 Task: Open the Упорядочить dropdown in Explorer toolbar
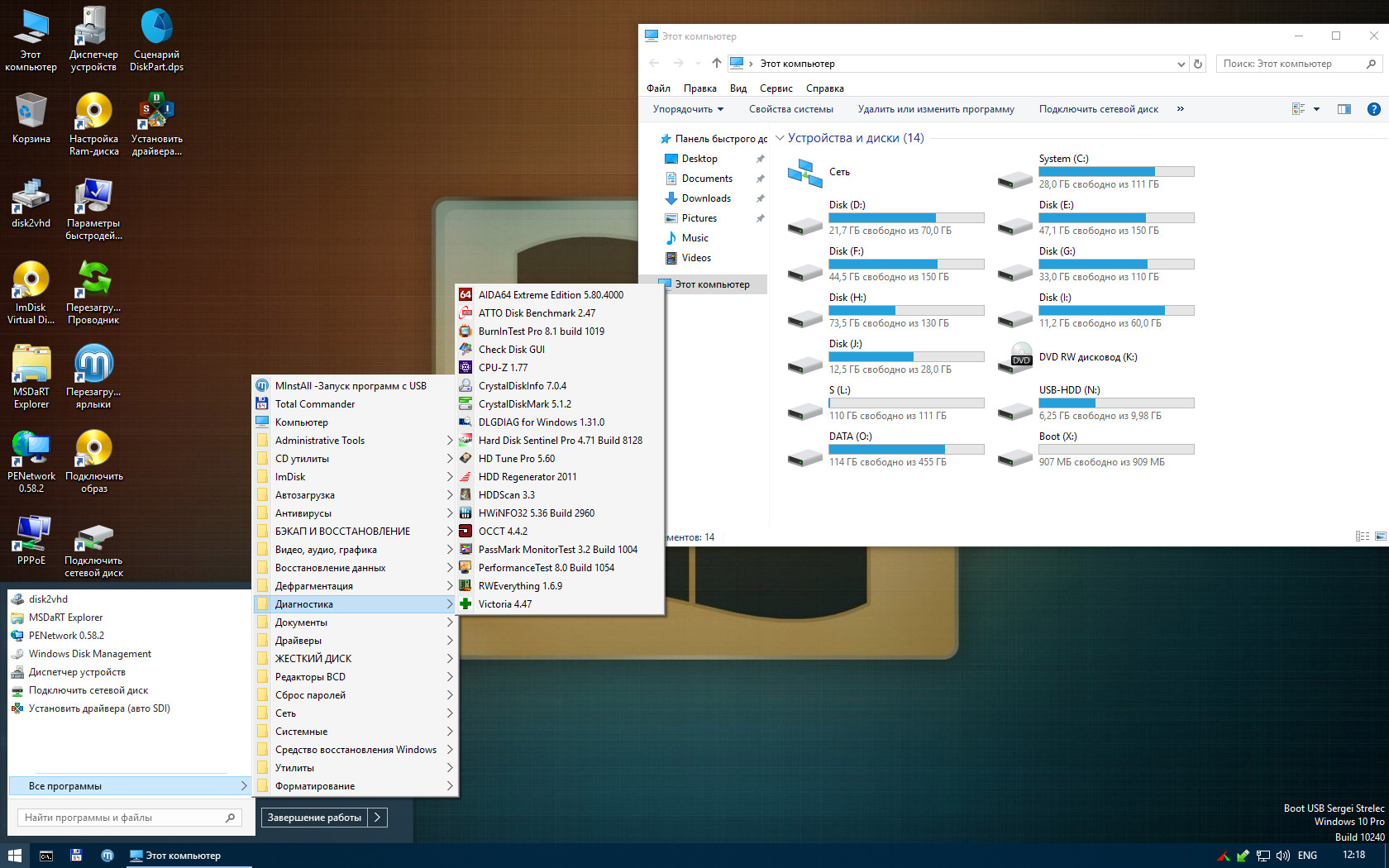point(688,109)
